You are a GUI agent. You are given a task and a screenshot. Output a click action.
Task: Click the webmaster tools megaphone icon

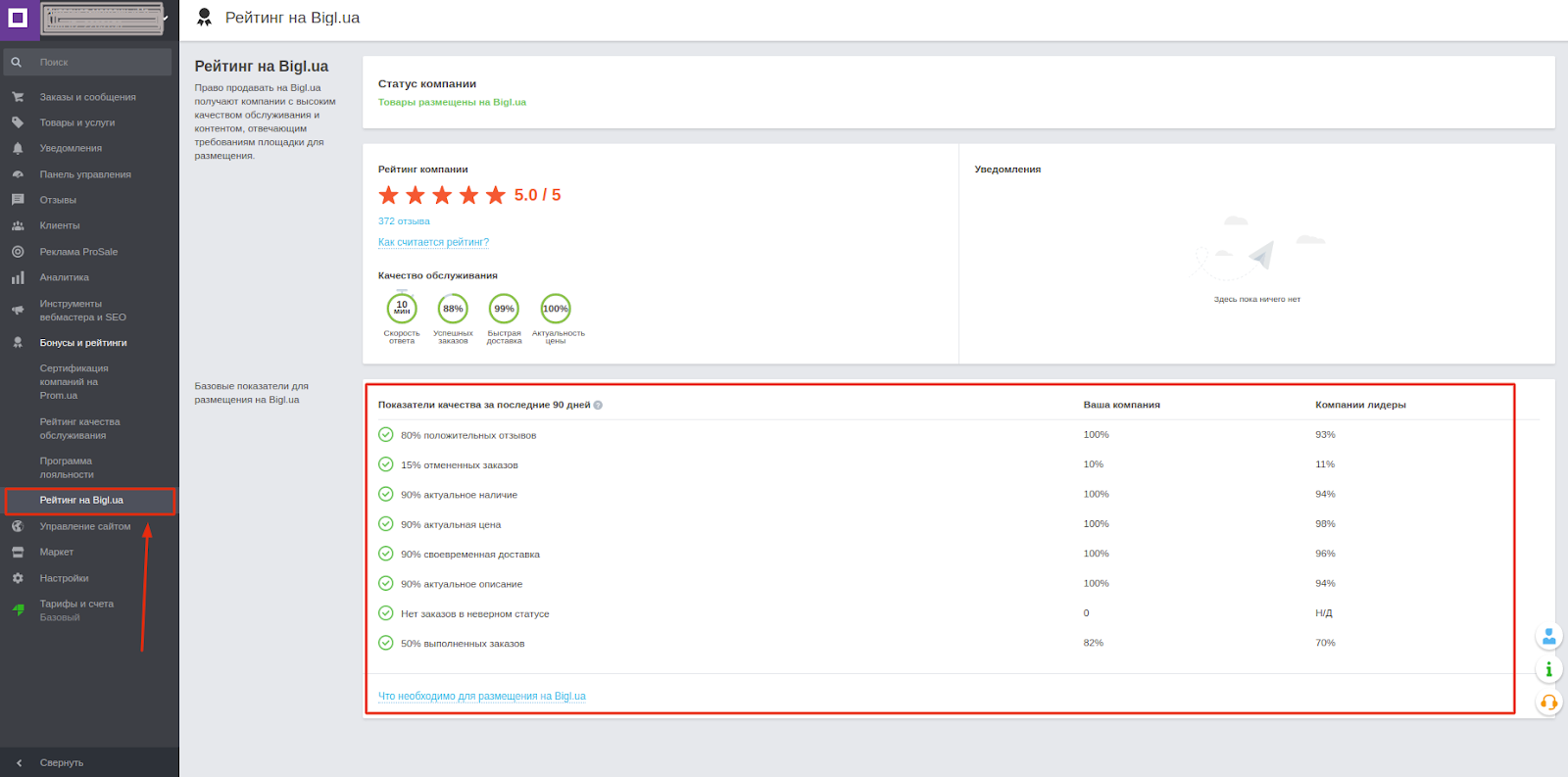click(18, 311)
